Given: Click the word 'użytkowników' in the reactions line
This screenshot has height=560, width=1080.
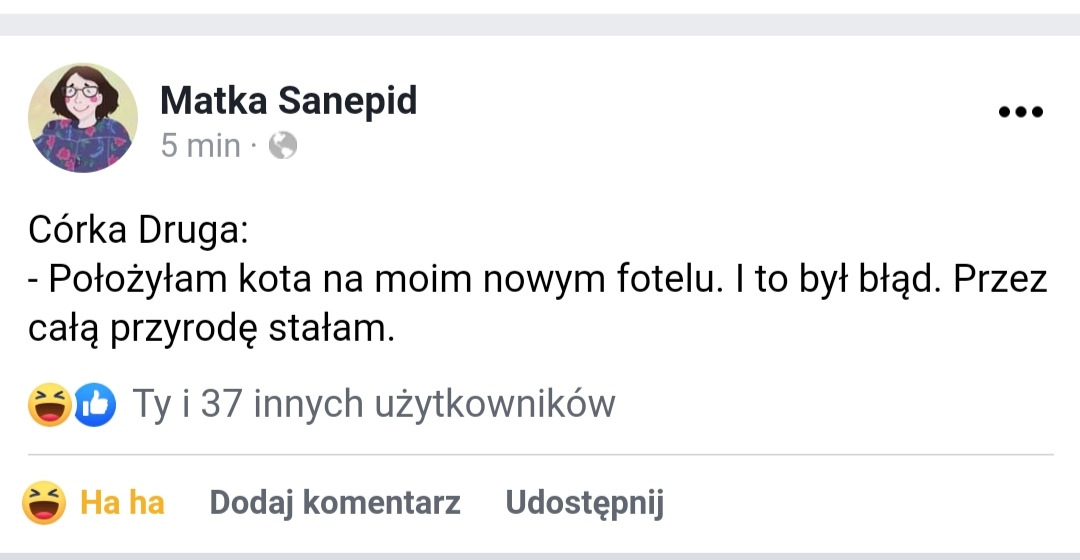Looking at the screenshot, I should tap(495, 404).
